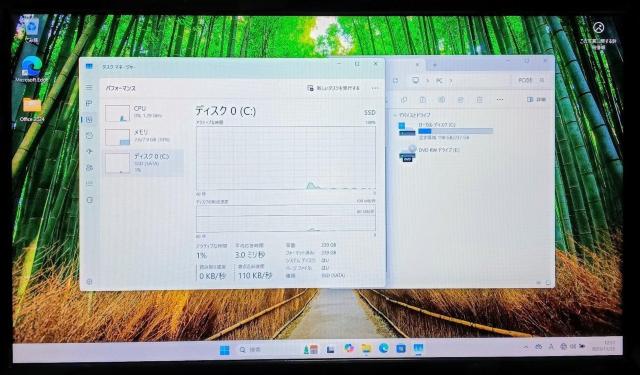This screenshot has width=640, height=375.
Task: Open Windows Start menu
Action: click(x=224, y=350)
